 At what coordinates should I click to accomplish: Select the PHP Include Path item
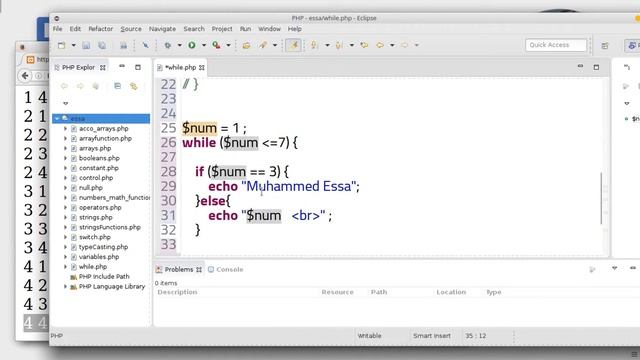coord(104,277)
